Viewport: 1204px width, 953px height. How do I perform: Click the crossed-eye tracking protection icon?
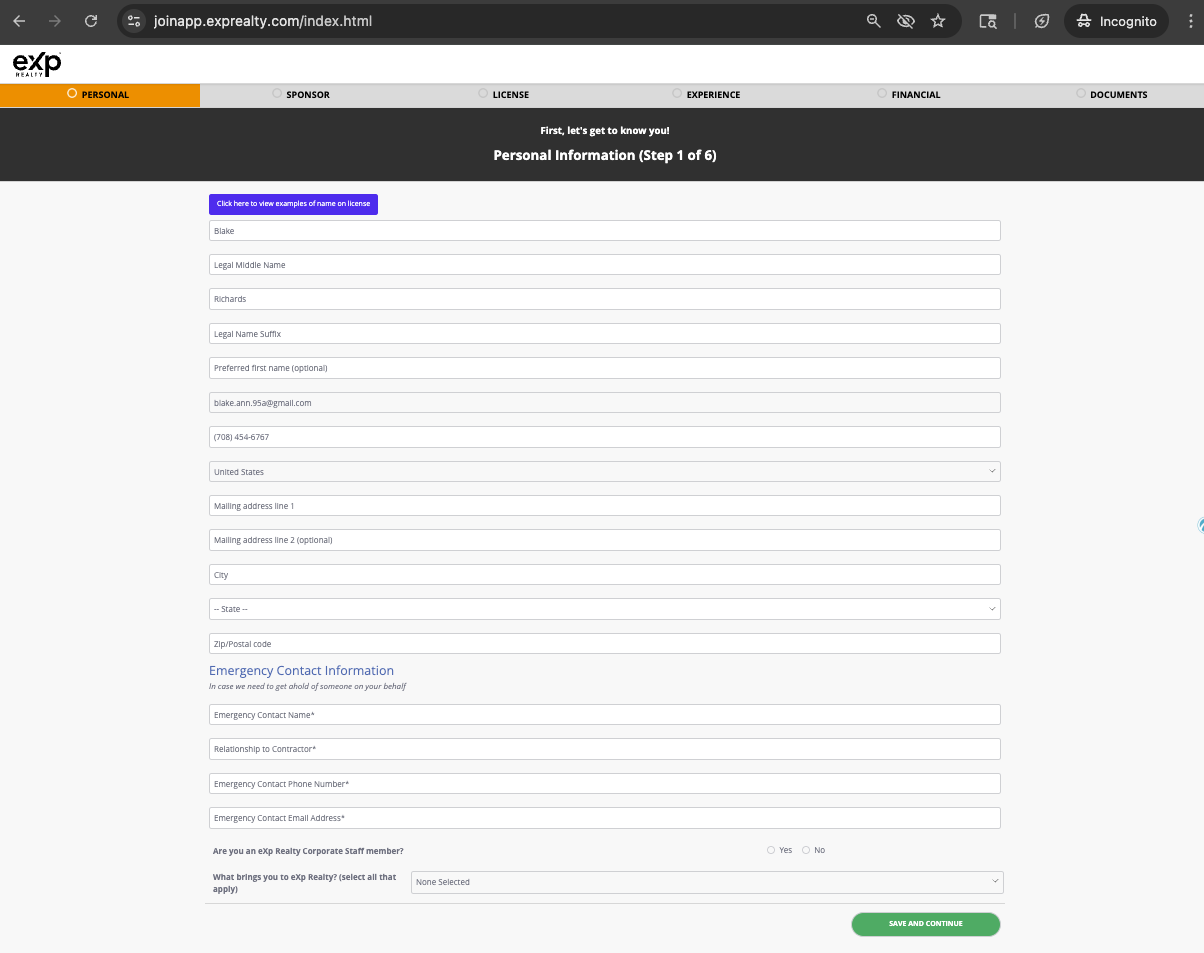[x=906, y=21]
